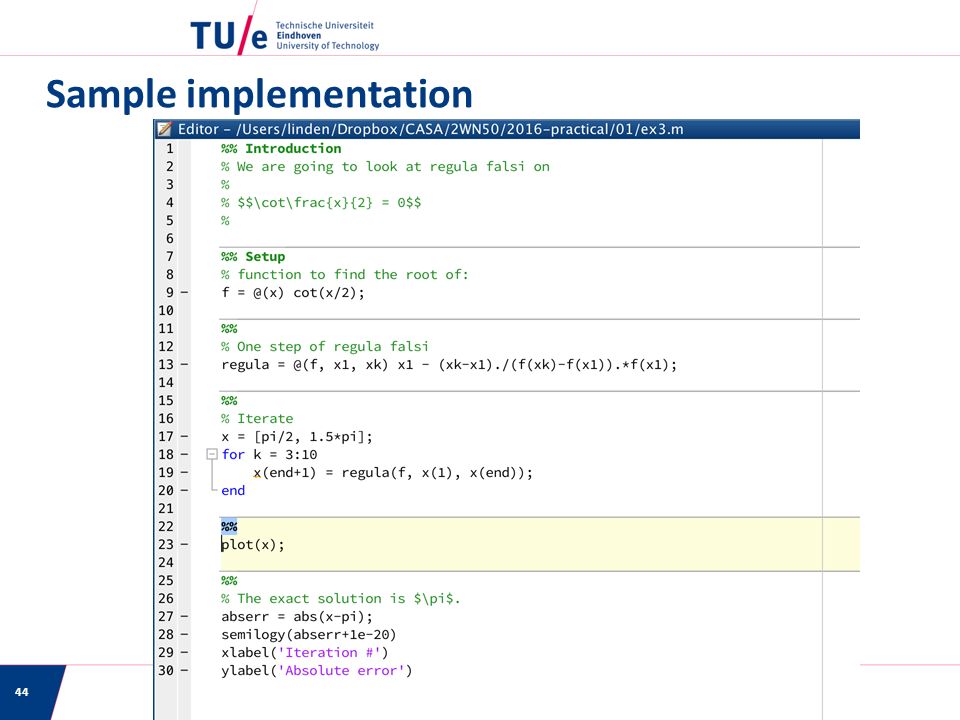Set breakpoint dash on line 17
Image resolution: width=960 pixels, height=720 pixels.
point(184,437)
